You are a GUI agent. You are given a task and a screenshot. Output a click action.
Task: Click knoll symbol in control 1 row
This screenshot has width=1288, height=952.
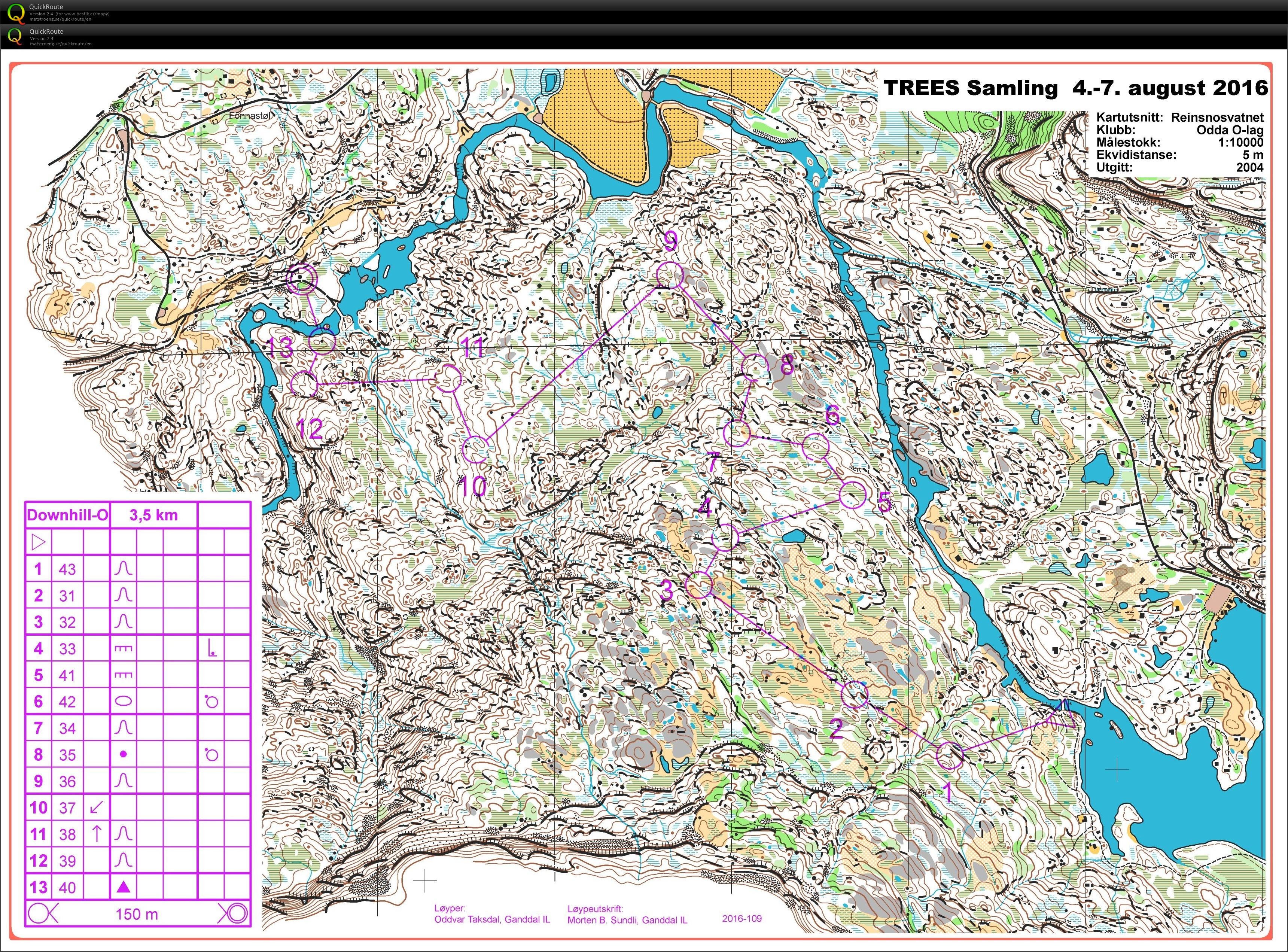click(x=123, y=569)
